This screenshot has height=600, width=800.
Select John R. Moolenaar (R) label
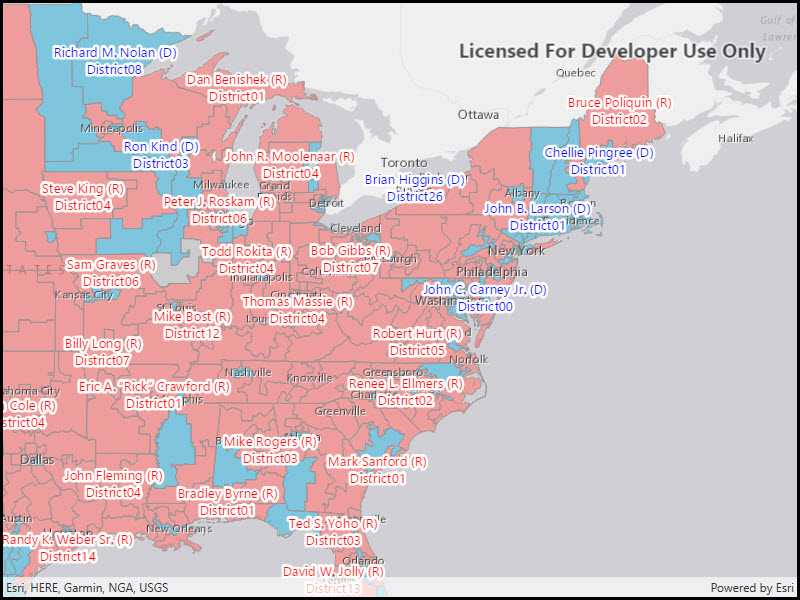(289, 156)
